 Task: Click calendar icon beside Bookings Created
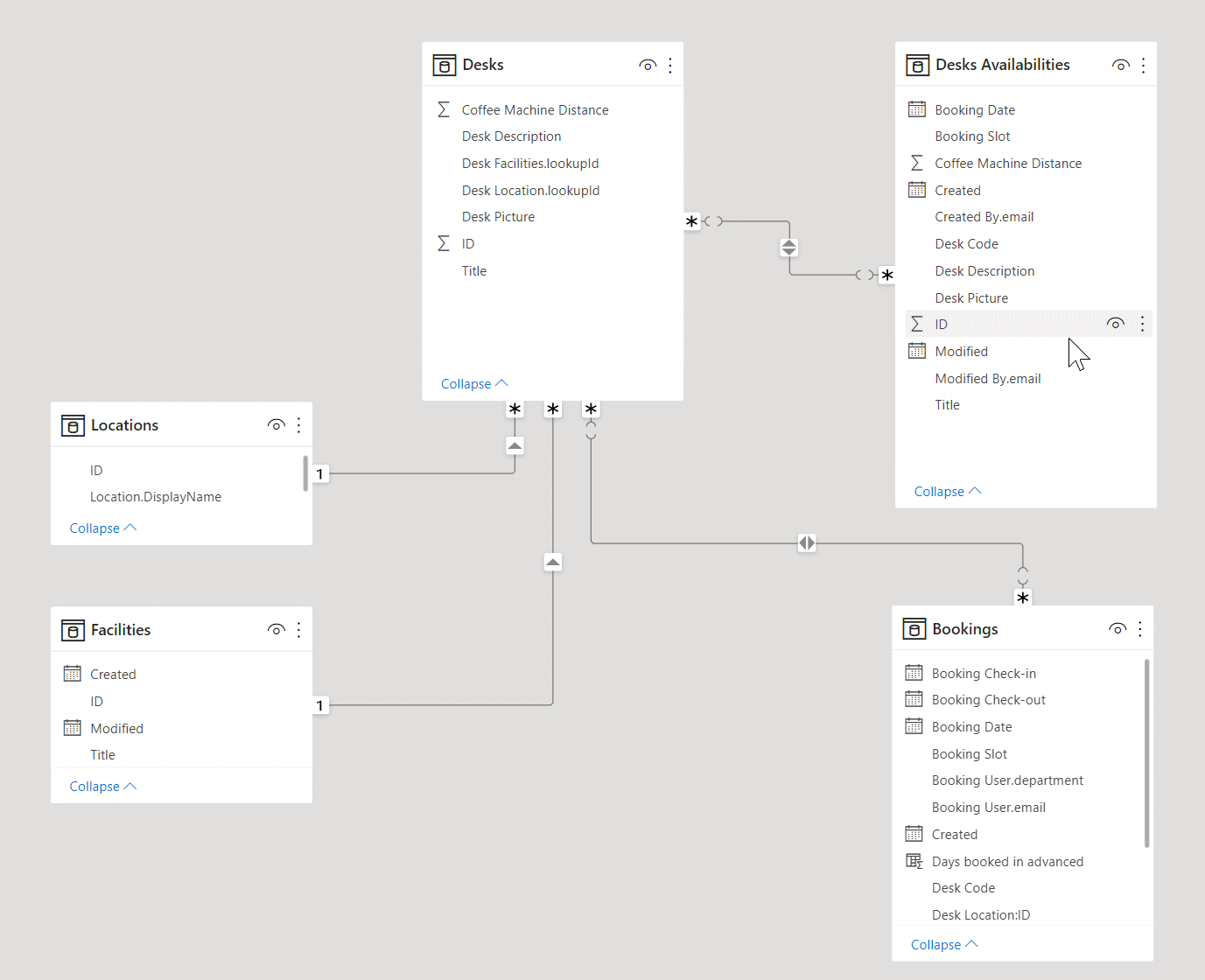[914, 834]
